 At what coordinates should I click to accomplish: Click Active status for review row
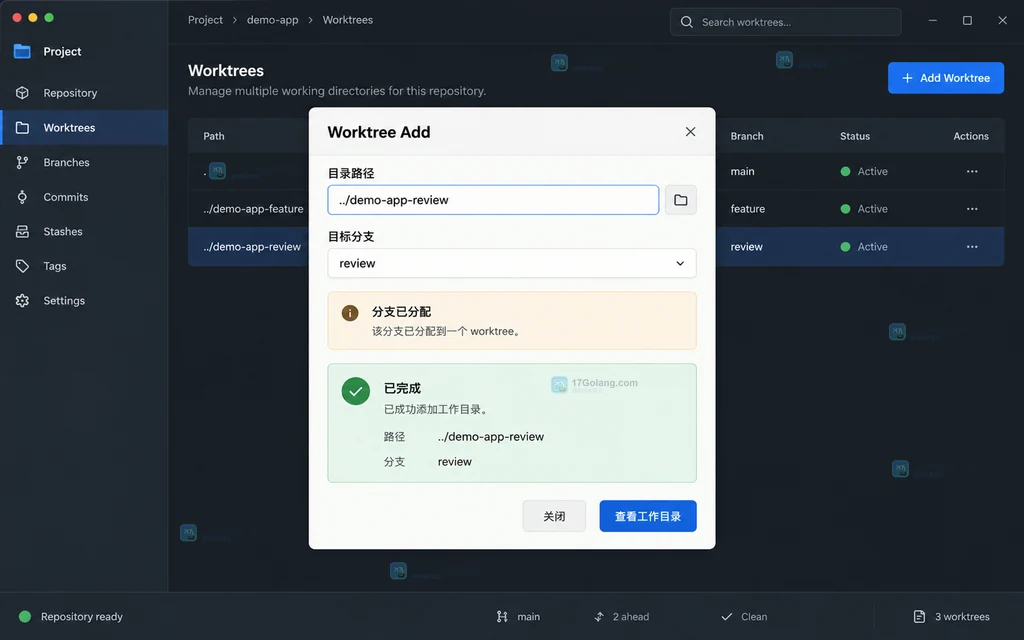(864, 247)
